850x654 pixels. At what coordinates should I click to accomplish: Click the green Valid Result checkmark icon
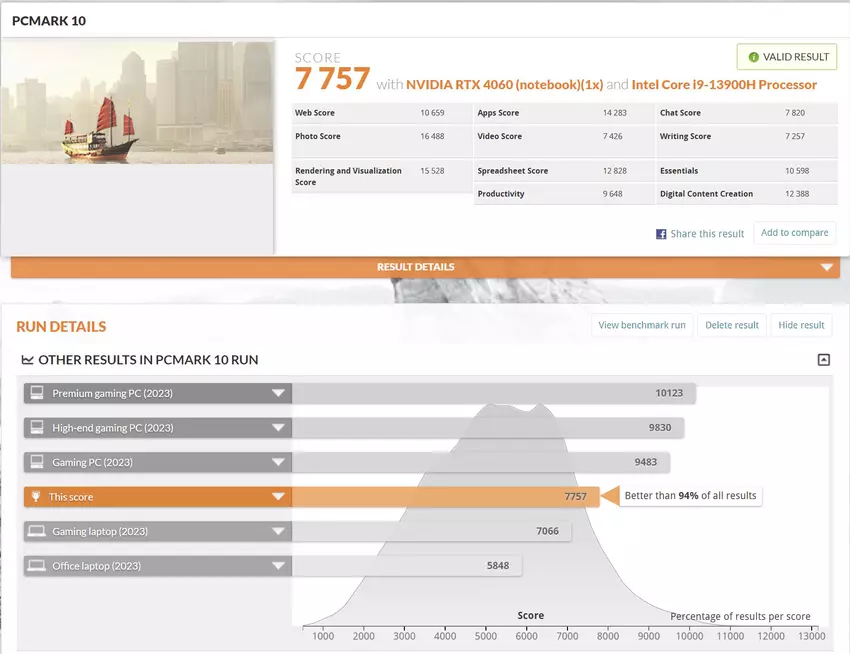point(753,57)
